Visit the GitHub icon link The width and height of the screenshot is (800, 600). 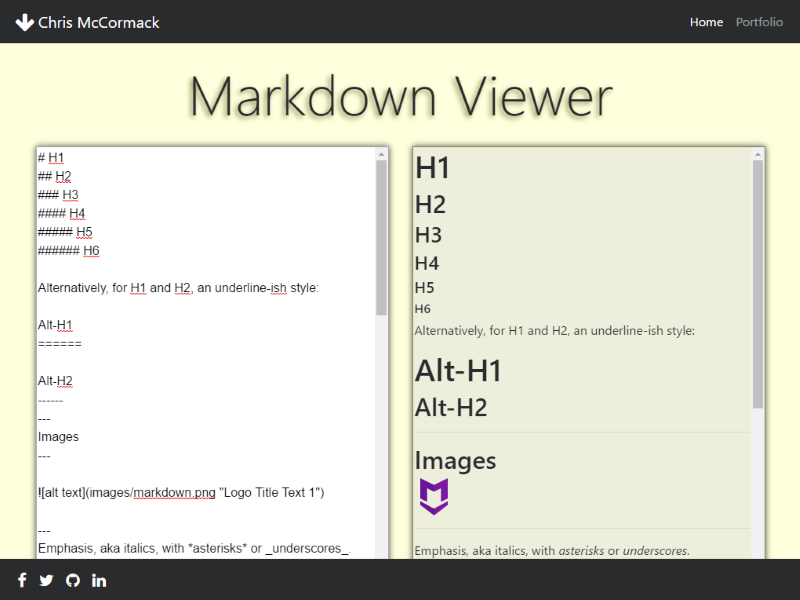72,580
